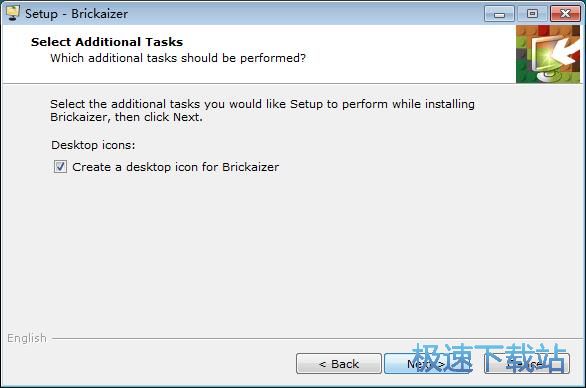This screenshot has height=388, width=586.
Task: Click the 'Create a desktop icon for Brickaizer' label
Action: (176, 167)
